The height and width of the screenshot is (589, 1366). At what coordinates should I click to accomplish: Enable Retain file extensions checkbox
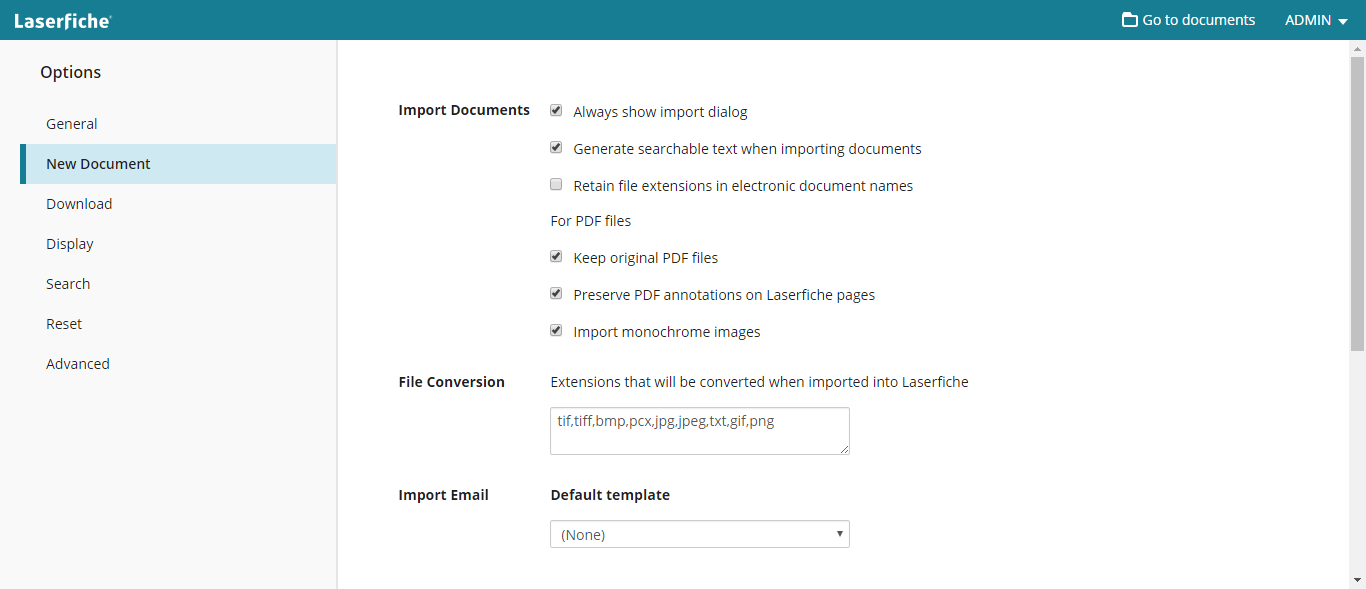click(556, 185)
